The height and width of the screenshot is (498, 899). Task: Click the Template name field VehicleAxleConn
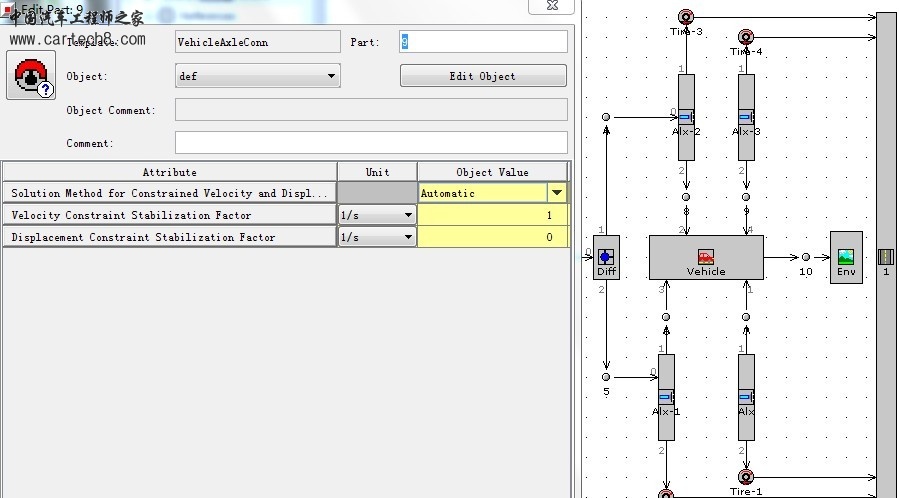258,42
